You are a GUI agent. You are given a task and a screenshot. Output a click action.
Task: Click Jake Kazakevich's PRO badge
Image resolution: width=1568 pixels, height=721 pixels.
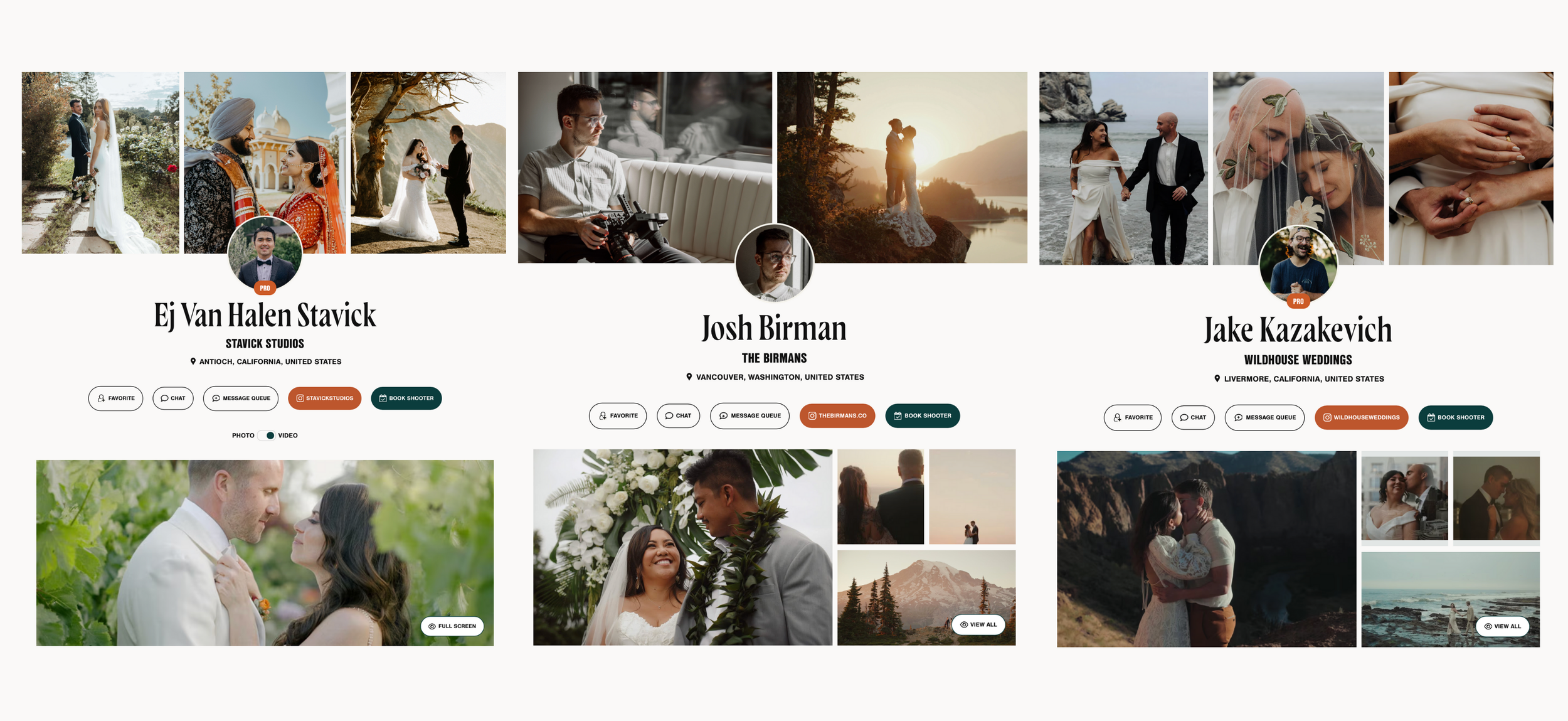(x=1298, y=302)
